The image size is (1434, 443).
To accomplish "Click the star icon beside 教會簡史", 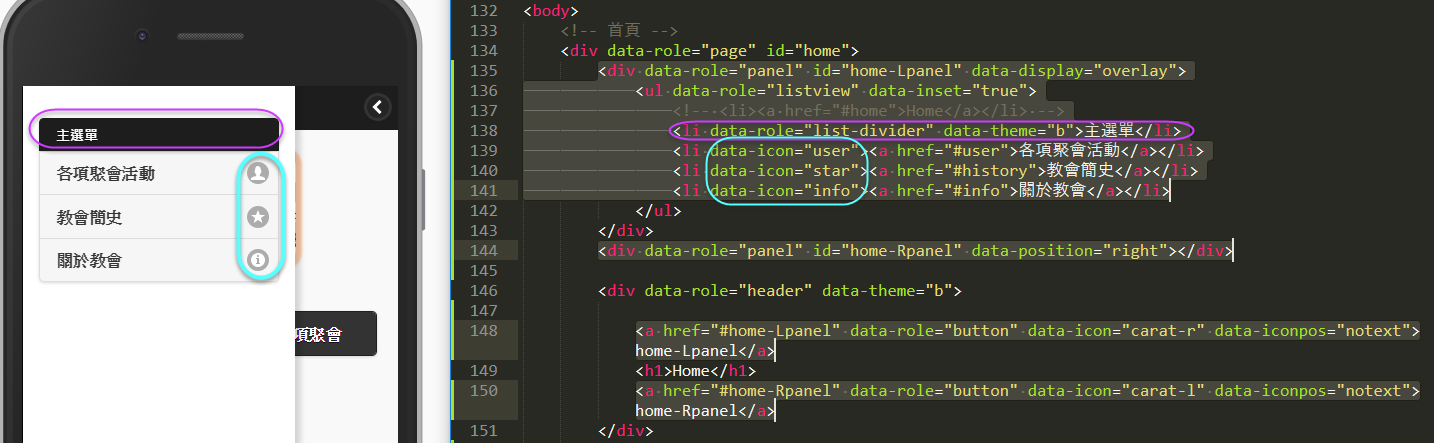I will 258,217.
